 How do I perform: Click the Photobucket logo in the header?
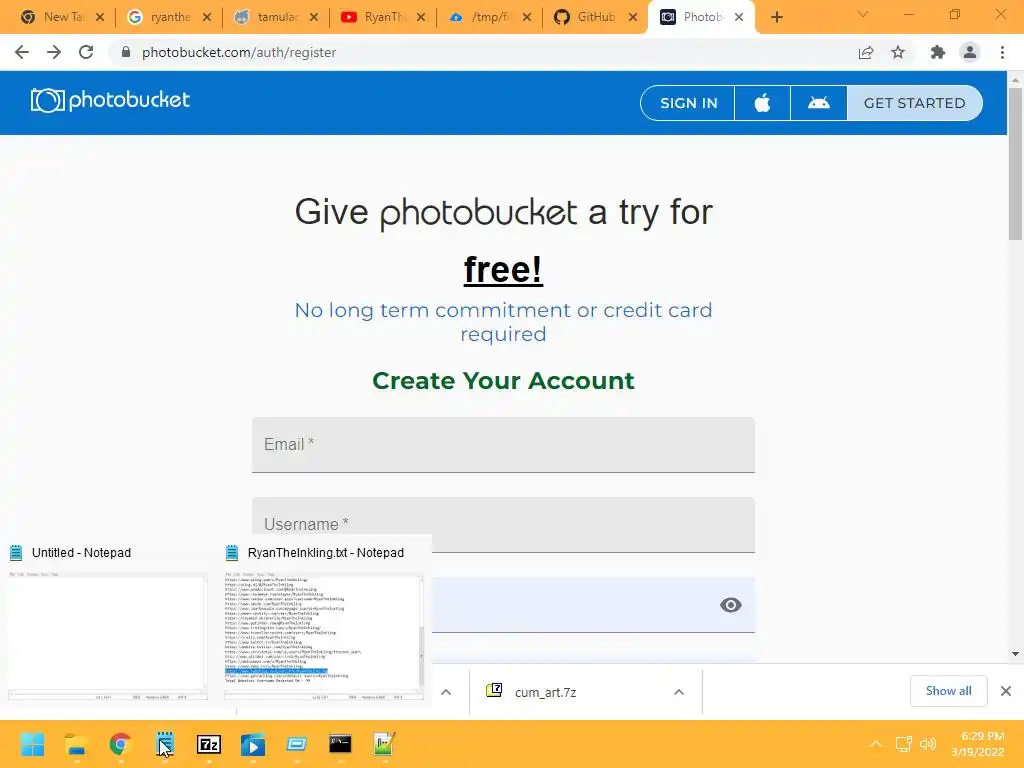pyautogui.click(x=110, y=101)
